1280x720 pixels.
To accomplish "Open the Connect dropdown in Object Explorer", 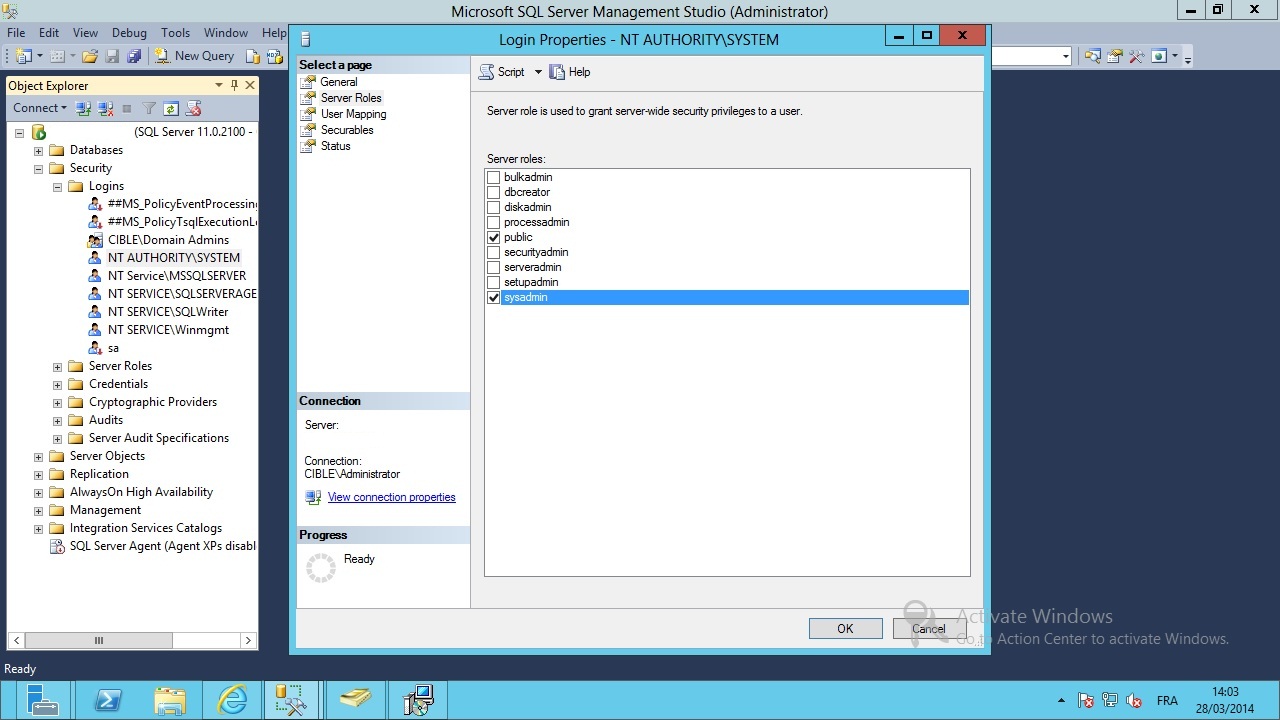I will coord(40,108).
